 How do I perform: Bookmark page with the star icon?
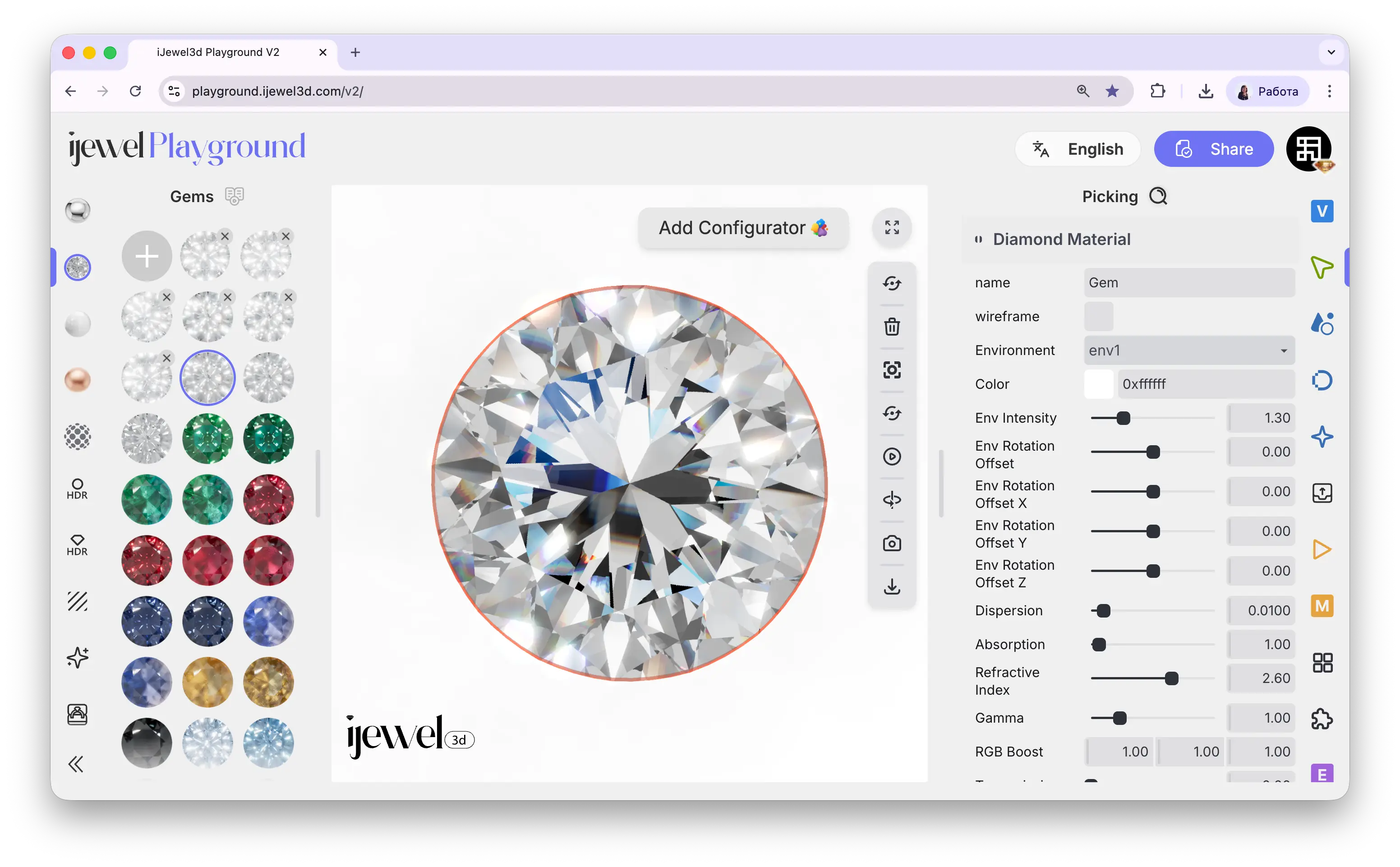[1112, 91]
